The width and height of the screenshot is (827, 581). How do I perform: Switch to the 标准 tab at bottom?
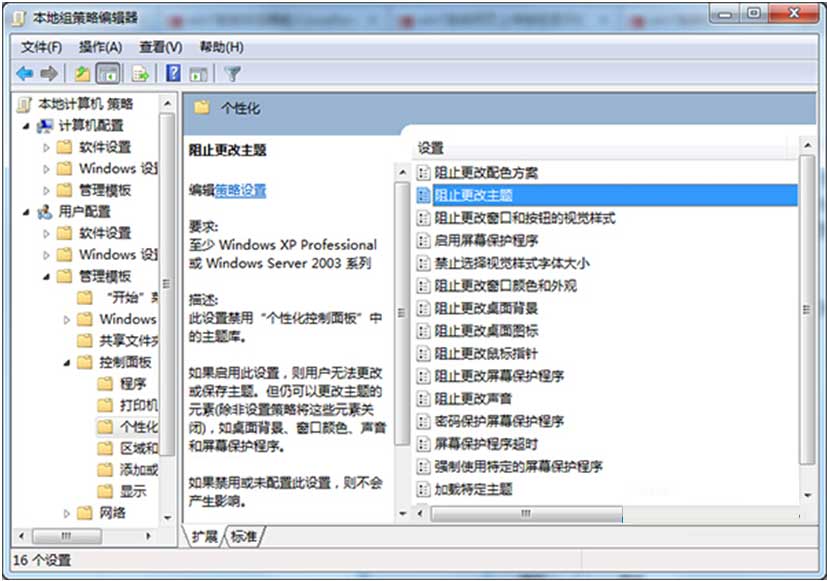point(244,537)
